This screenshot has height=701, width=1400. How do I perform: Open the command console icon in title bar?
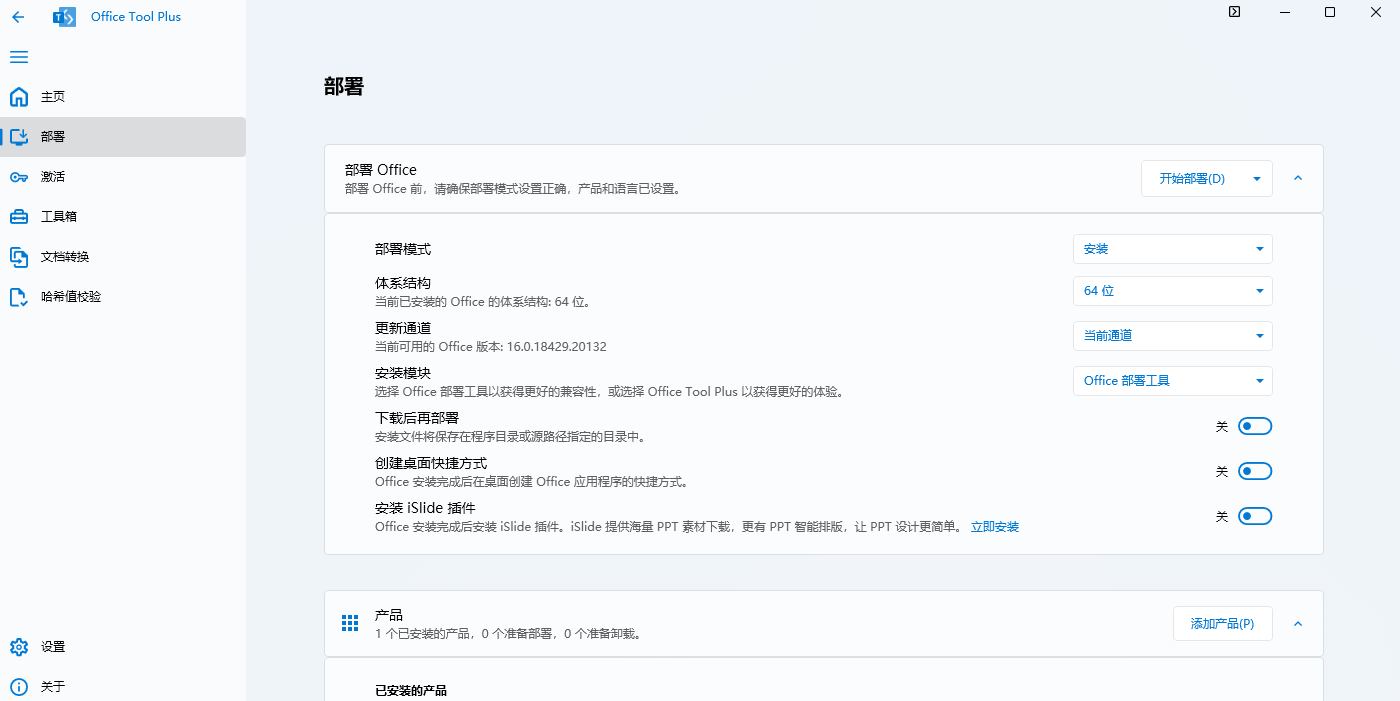pyautogui.click(x=1234, y=12)
